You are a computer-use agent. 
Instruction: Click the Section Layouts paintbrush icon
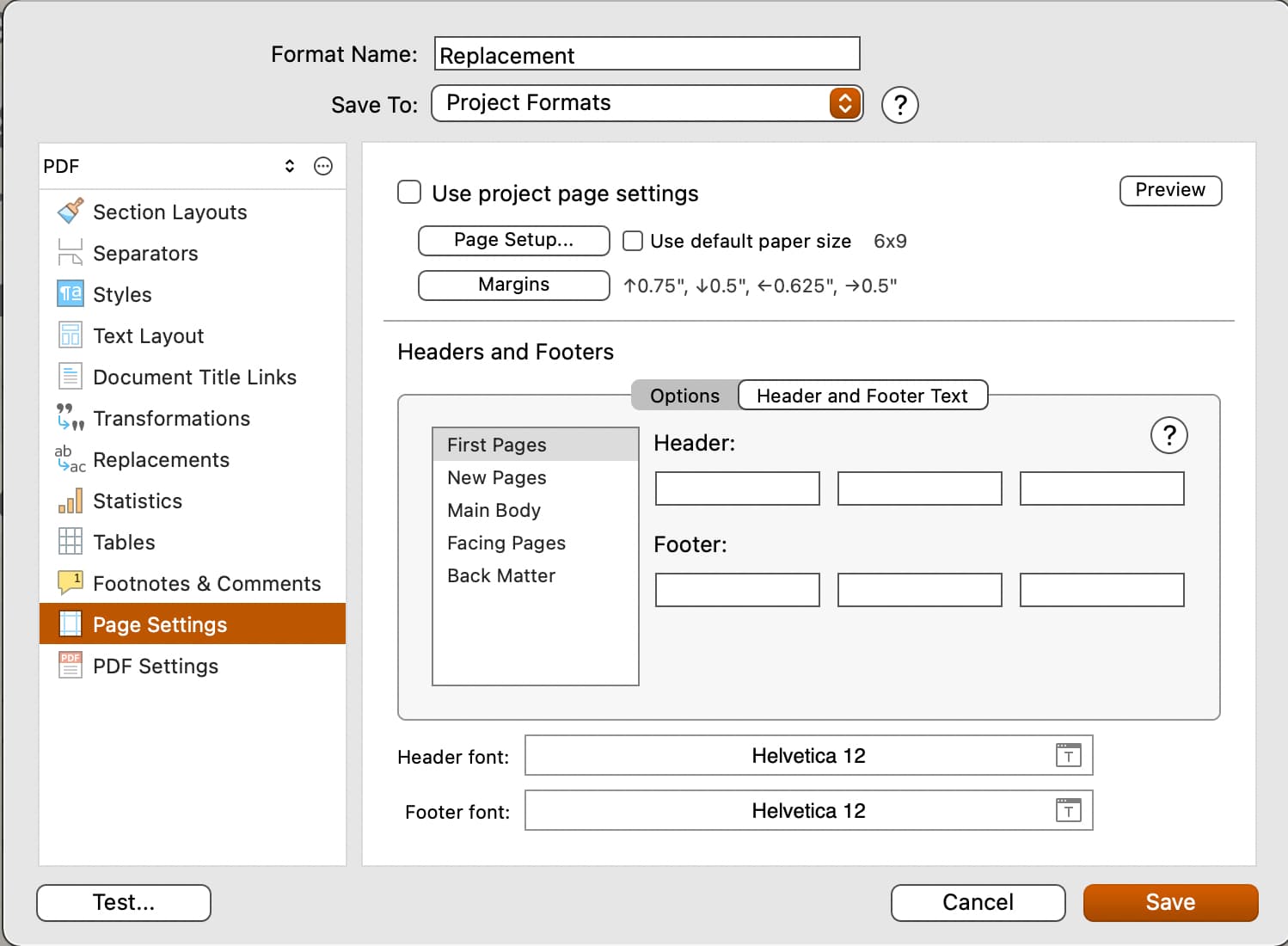(x=71, y=211)
